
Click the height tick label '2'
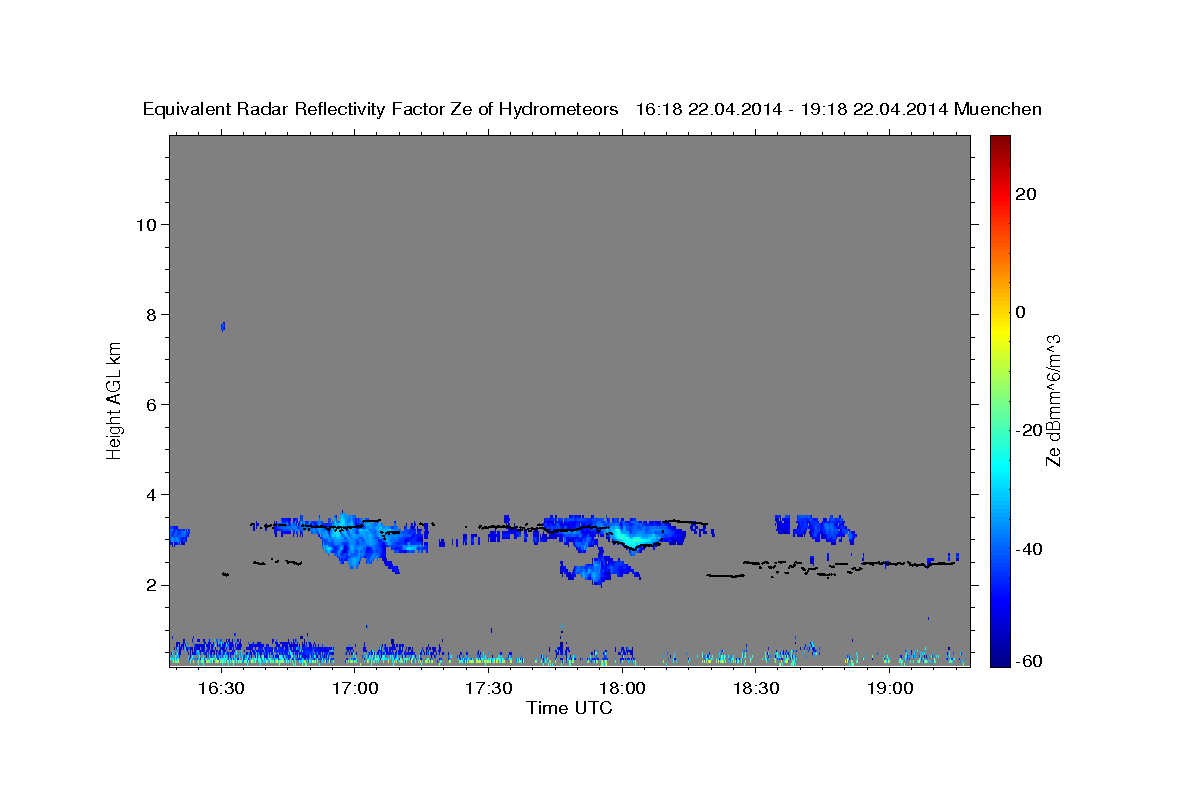coord(149,585)
